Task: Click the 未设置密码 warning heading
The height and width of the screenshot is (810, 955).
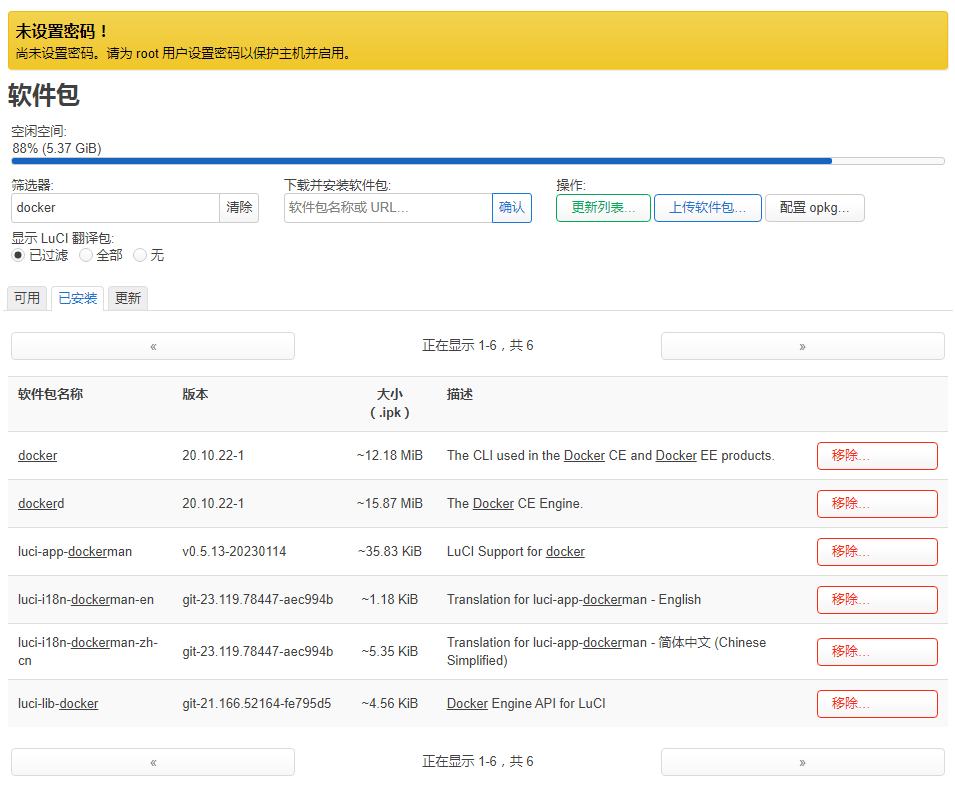Action: coord(62,31)
